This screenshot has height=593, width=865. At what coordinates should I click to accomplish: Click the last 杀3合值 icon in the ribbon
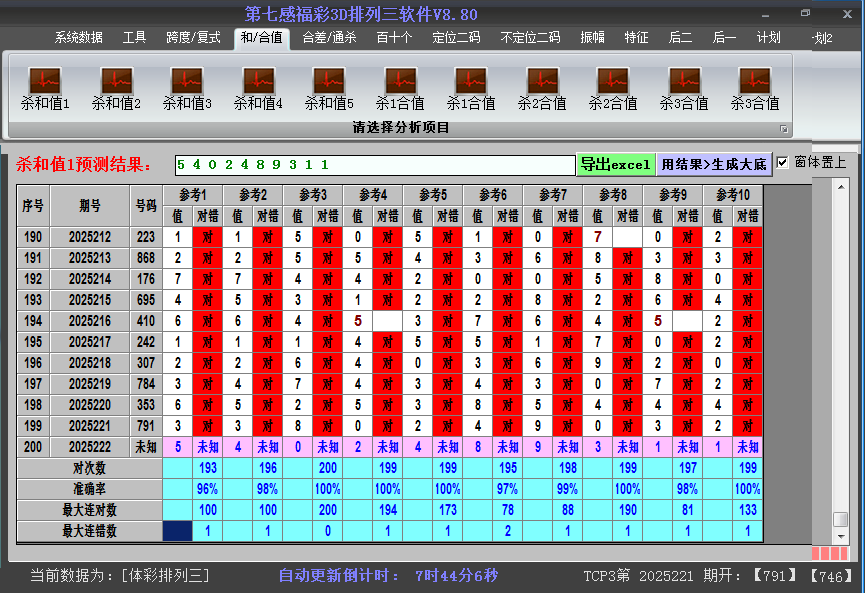tap(754, 81)
